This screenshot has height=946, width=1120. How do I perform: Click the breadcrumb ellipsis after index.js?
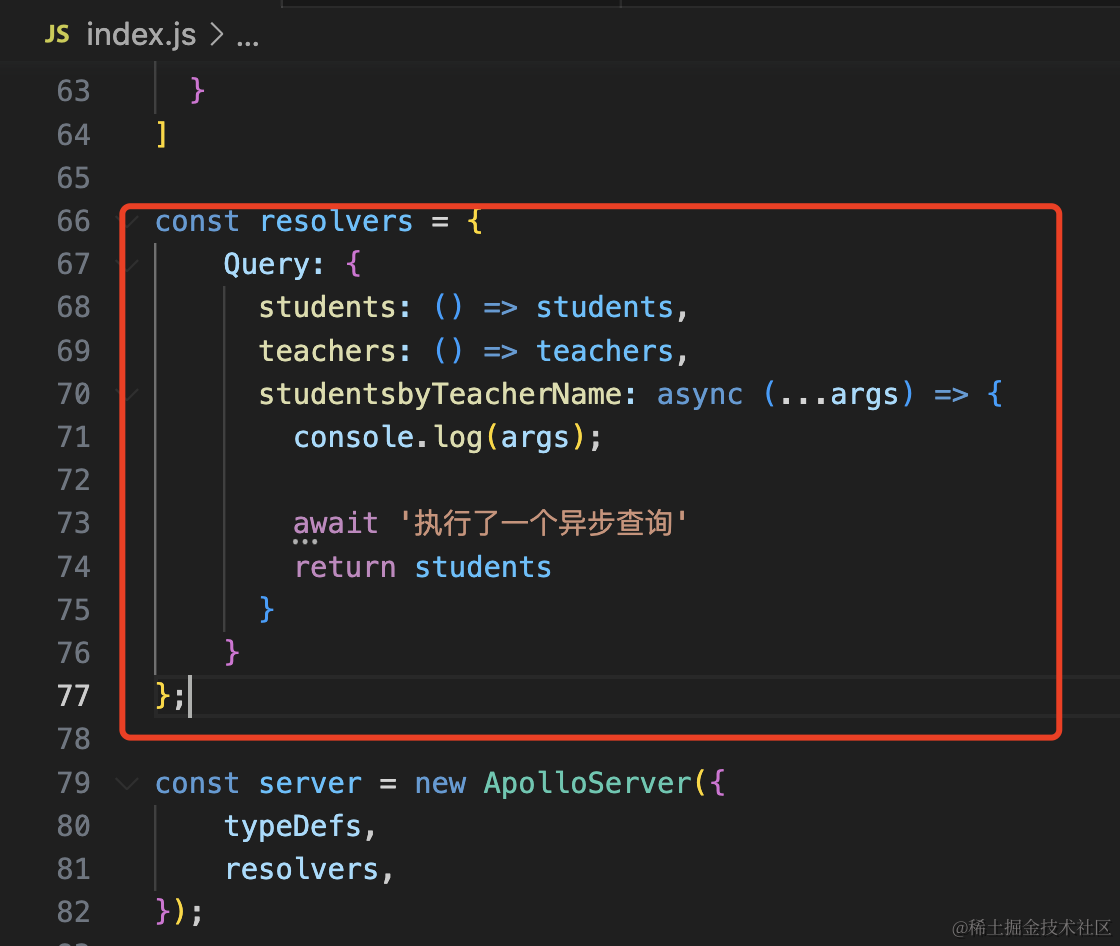(x=248, y=37)
